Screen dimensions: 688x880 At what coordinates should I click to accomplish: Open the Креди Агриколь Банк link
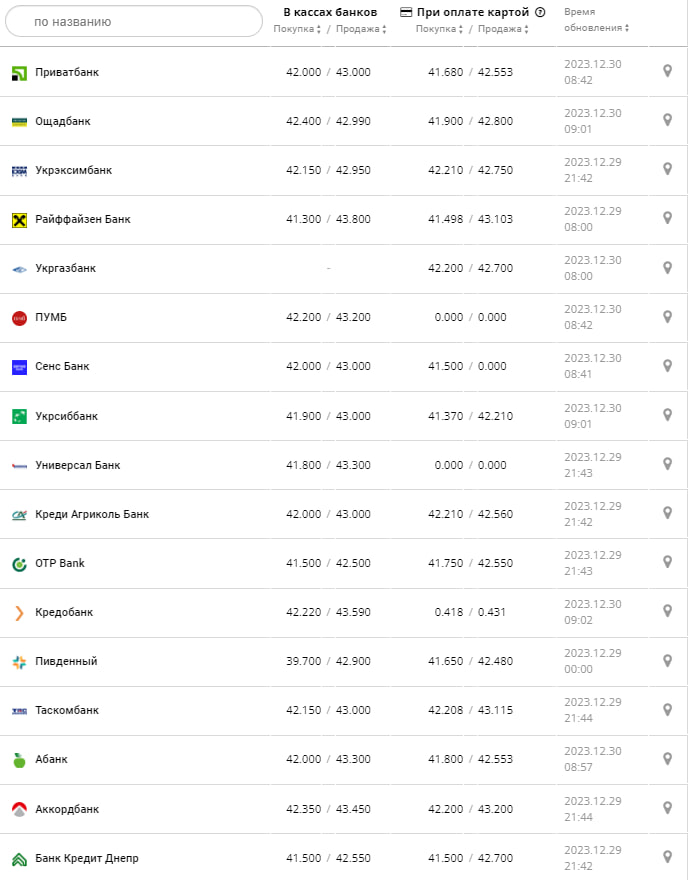coord(91,514)
